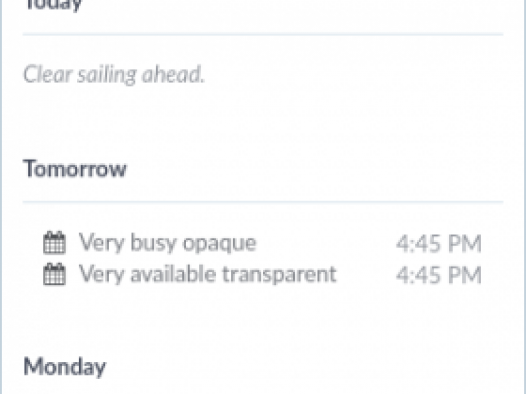Click divider line under Tomorrow heading
526x394 pixels.
coord(263,202)
